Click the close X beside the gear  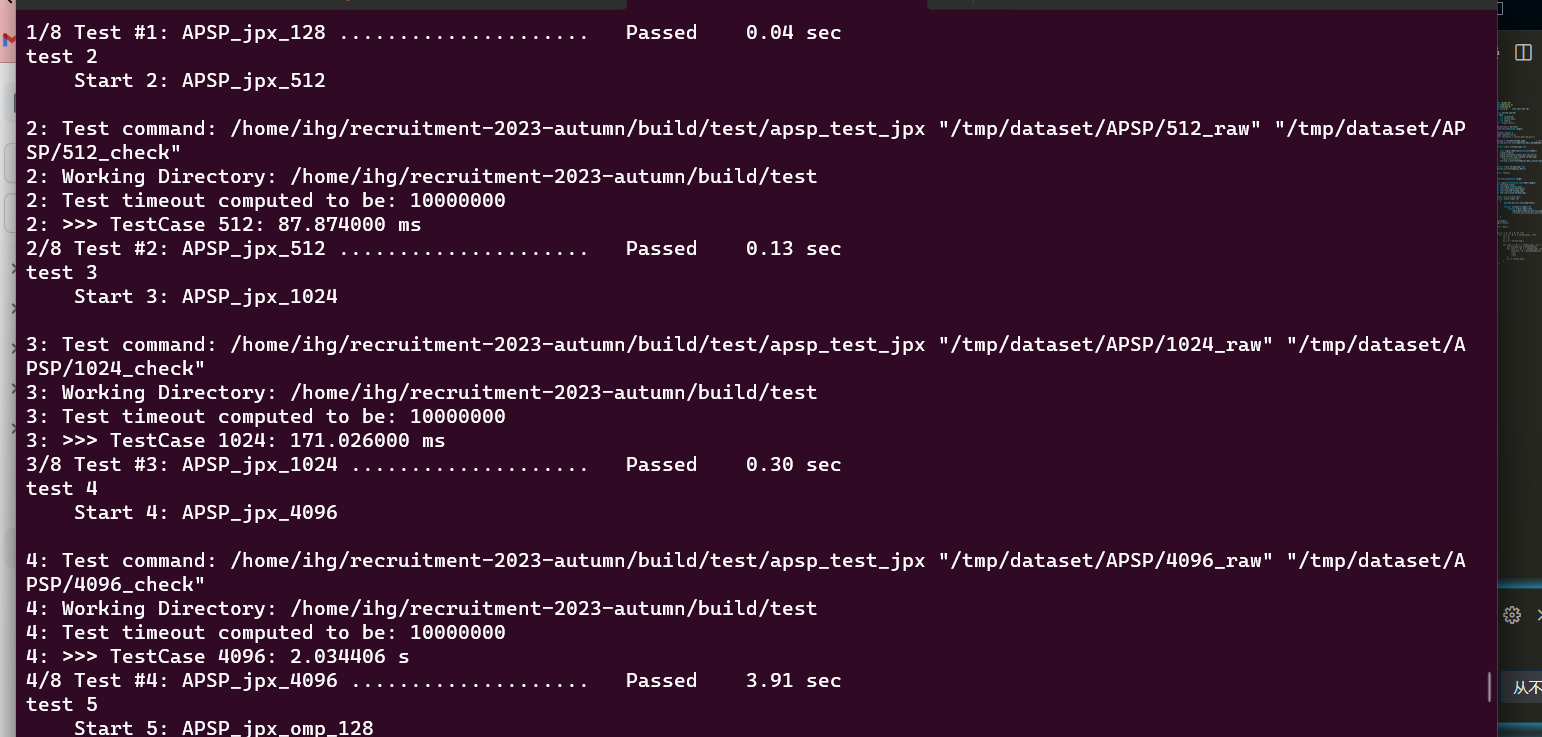[1538, 615]
